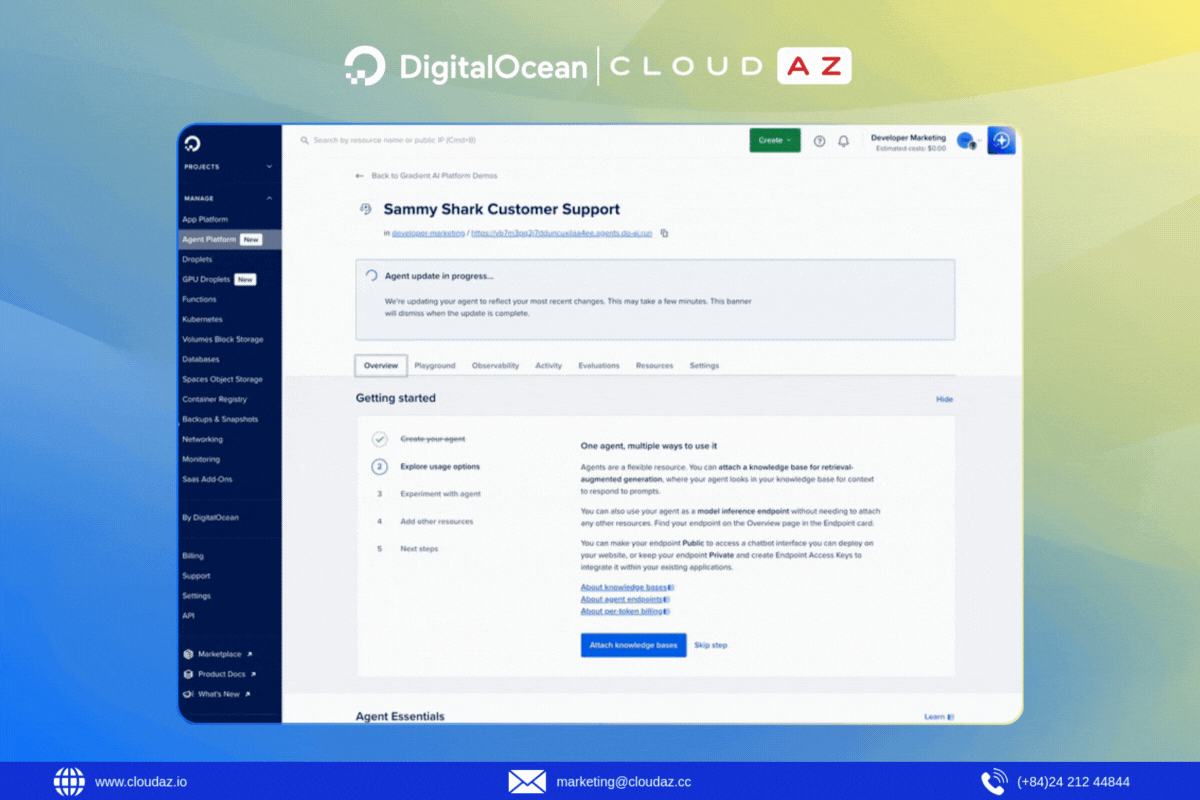Select step Experiment with agent
Screen dimensions: 1200x800
[x=440, y=494]
